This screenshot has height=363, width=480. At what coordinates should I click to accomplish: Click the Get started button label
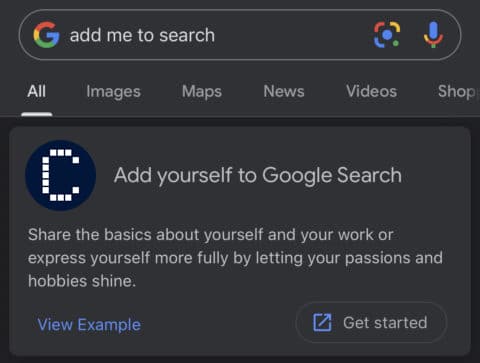pos(385,323)
